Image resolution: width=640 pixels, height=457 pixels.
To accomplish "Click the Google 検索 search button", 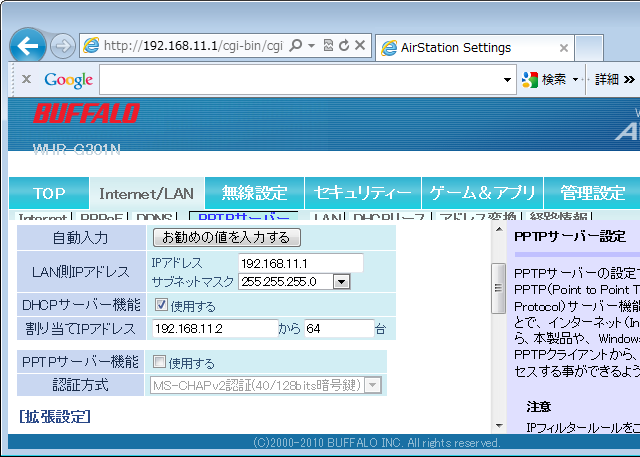I will coord(544,79).
